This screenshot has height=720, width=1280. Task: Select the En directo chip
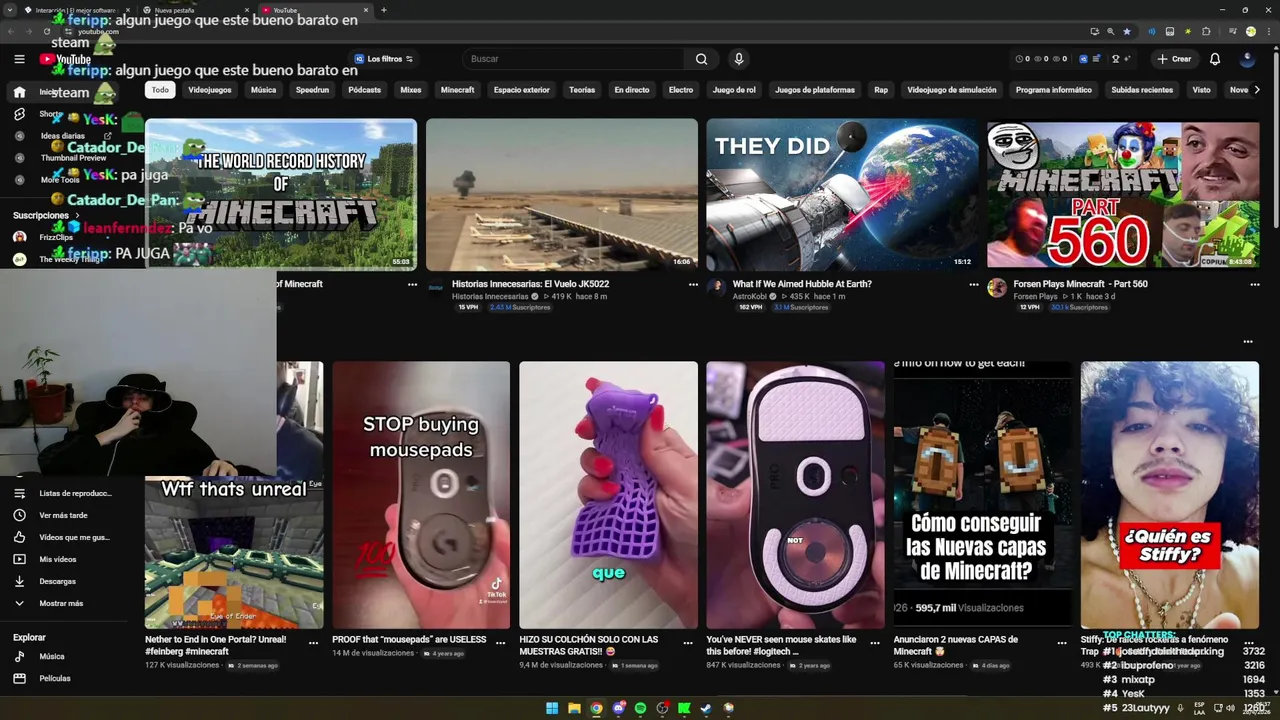click(x=632, y=90)
